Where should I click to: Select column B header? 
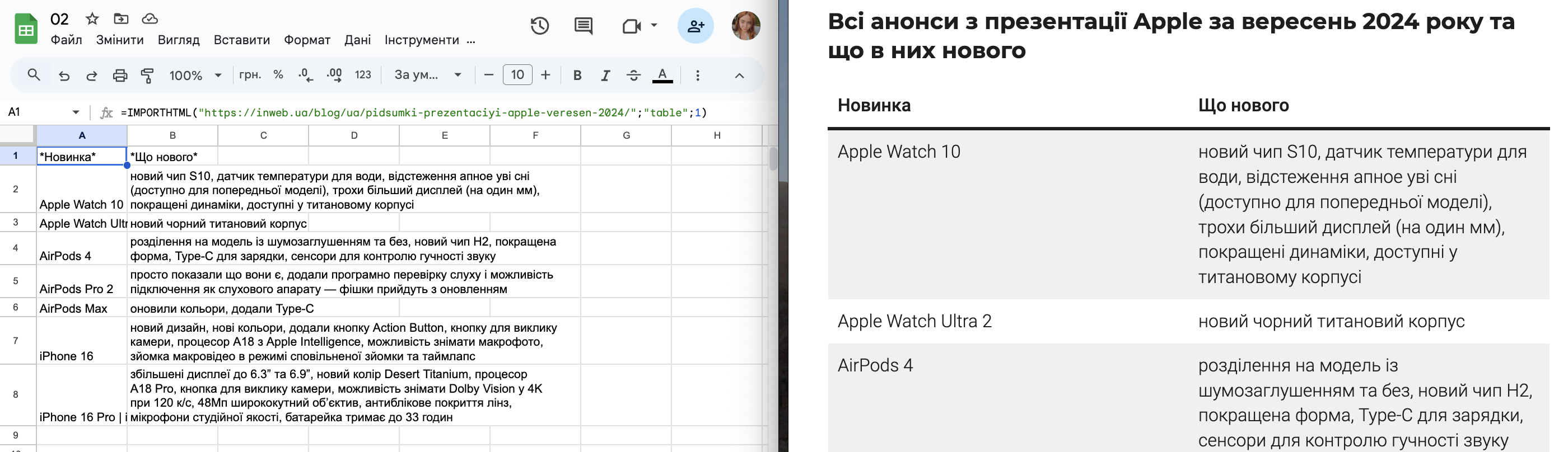pos(172,135)
